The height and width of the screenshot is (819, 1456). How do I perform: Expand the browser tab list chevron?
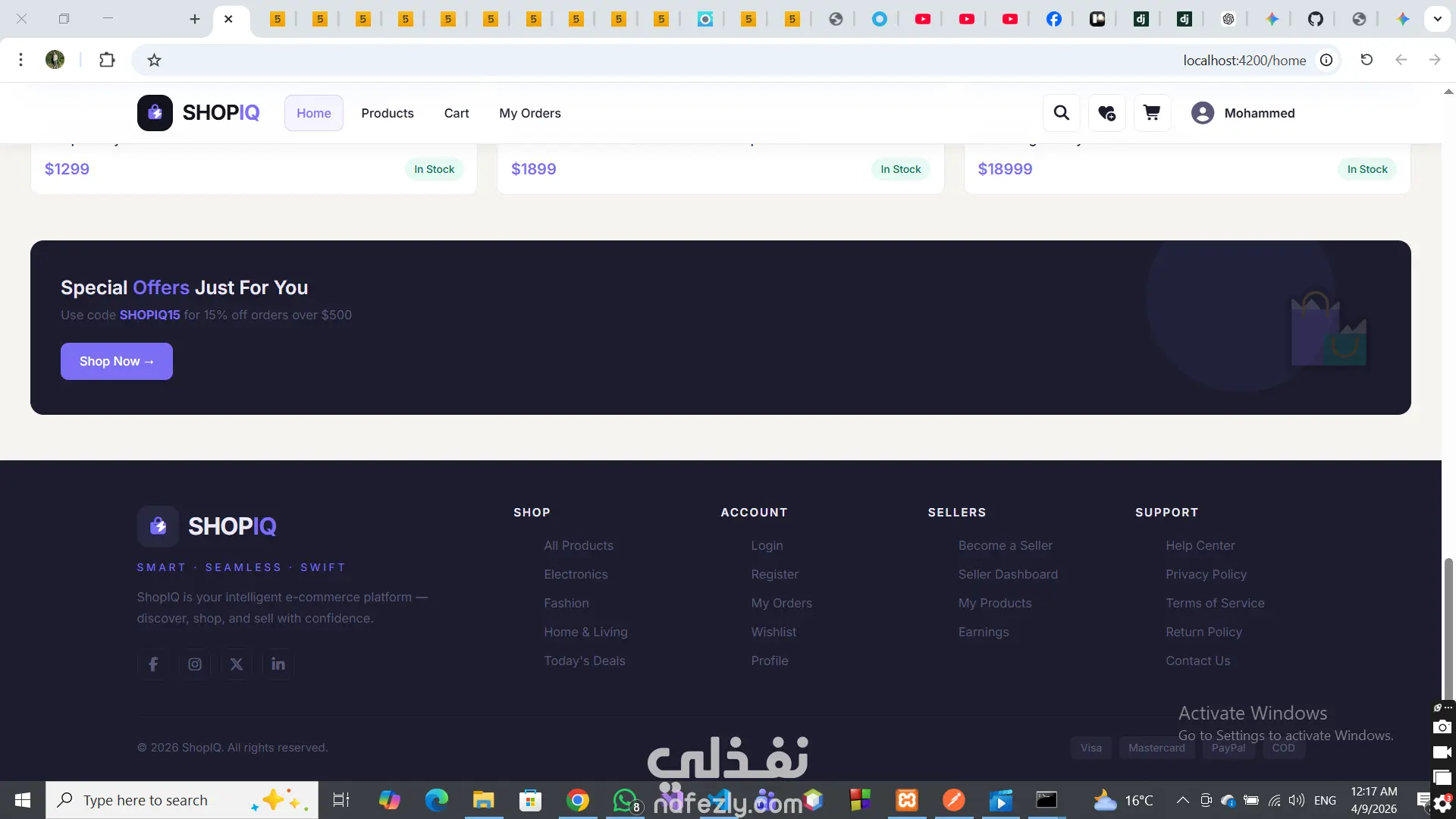coord(1437,19)
